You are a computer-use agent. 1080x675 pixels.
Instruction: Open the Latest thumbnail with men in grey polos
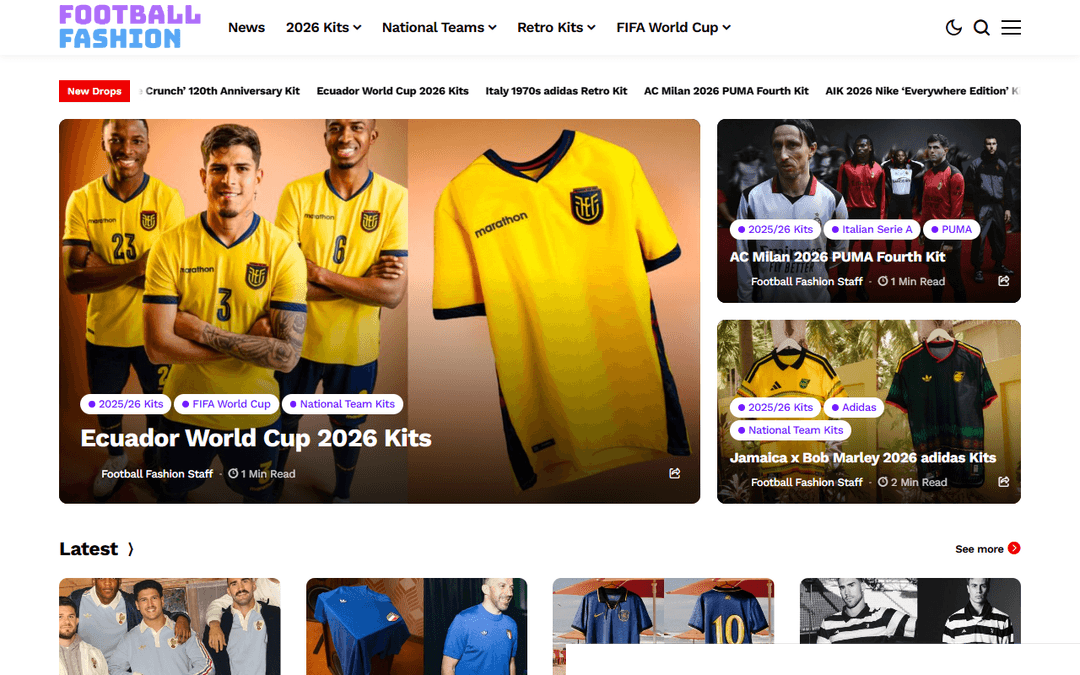click(169, 626)
